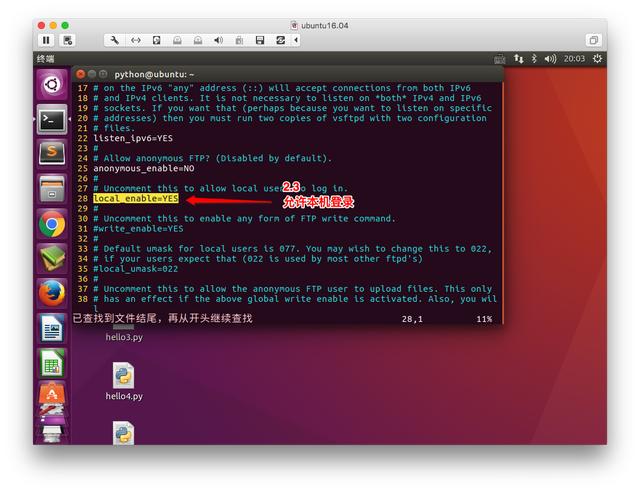Click the hard disk toolbar icon
The image size is (640, 492).
(x=156, y=40)
